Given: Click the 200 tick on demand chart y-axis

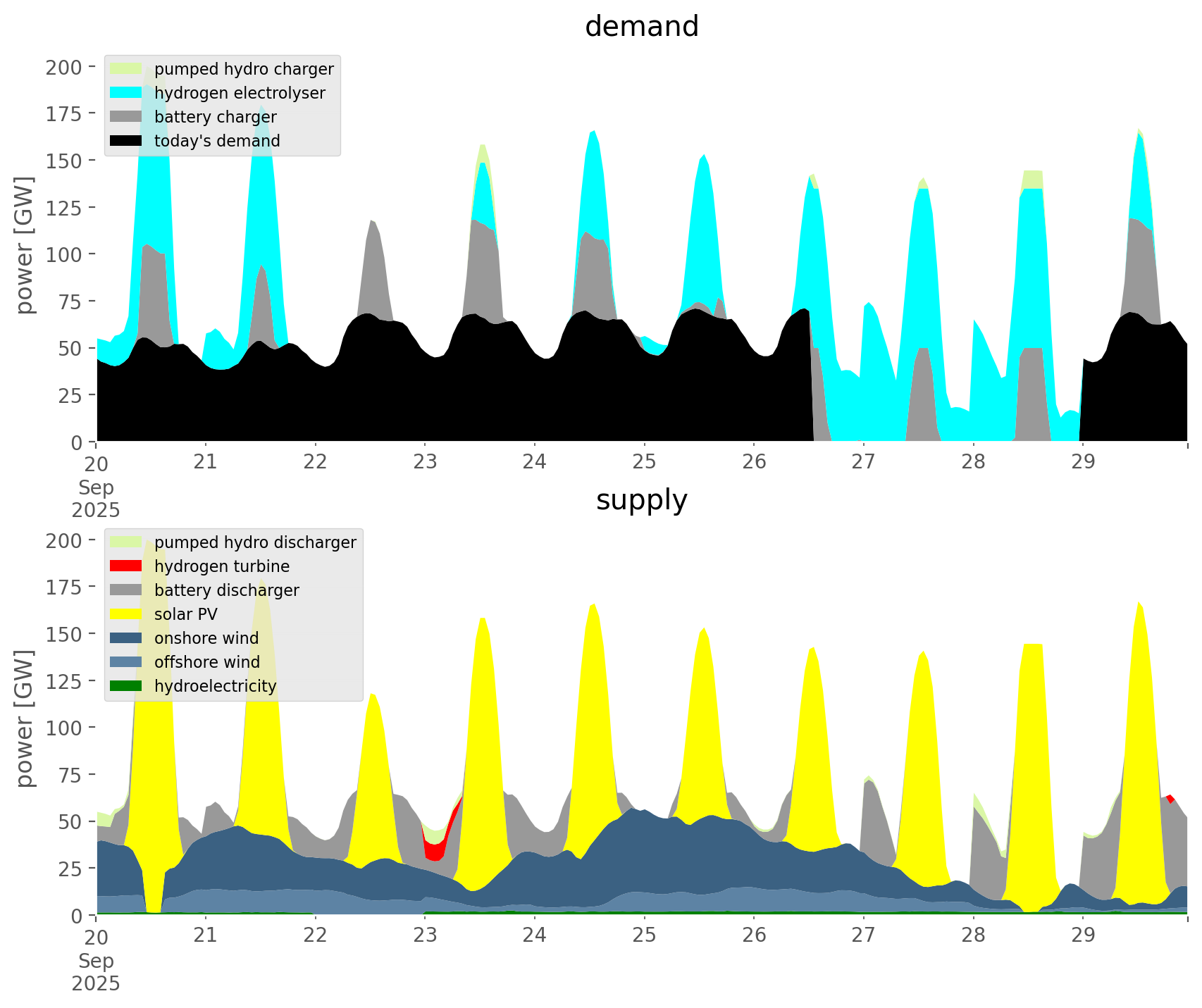Looking at the screenshot, I should [64, 68].
